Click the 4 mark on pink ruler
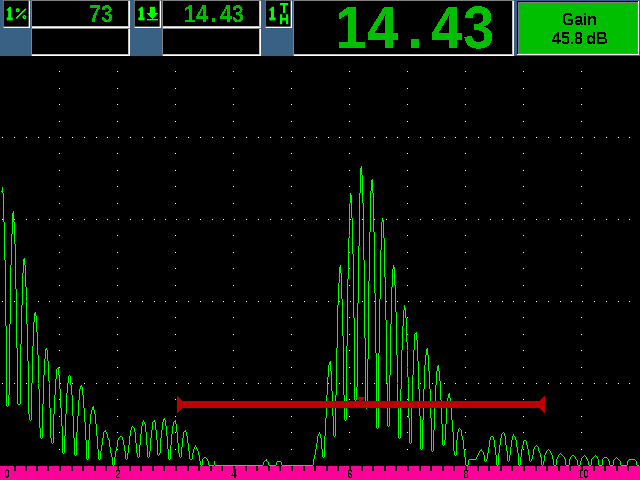 click(234, 473)
